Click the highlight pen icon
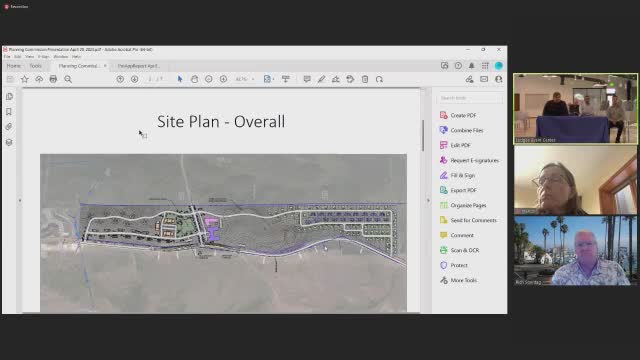This screenshot has height=360, width=640. tap(321, 79)
